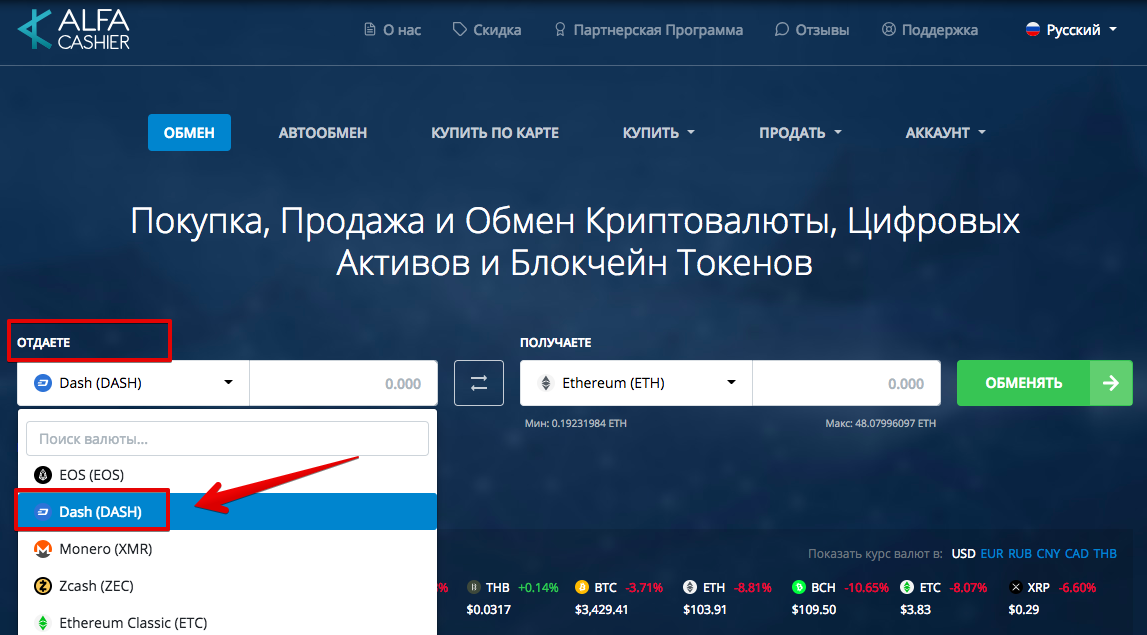The width and height of the screenshot is (1147, 635).
Task: Show rates in USD
Action: (x=963, y=554)
